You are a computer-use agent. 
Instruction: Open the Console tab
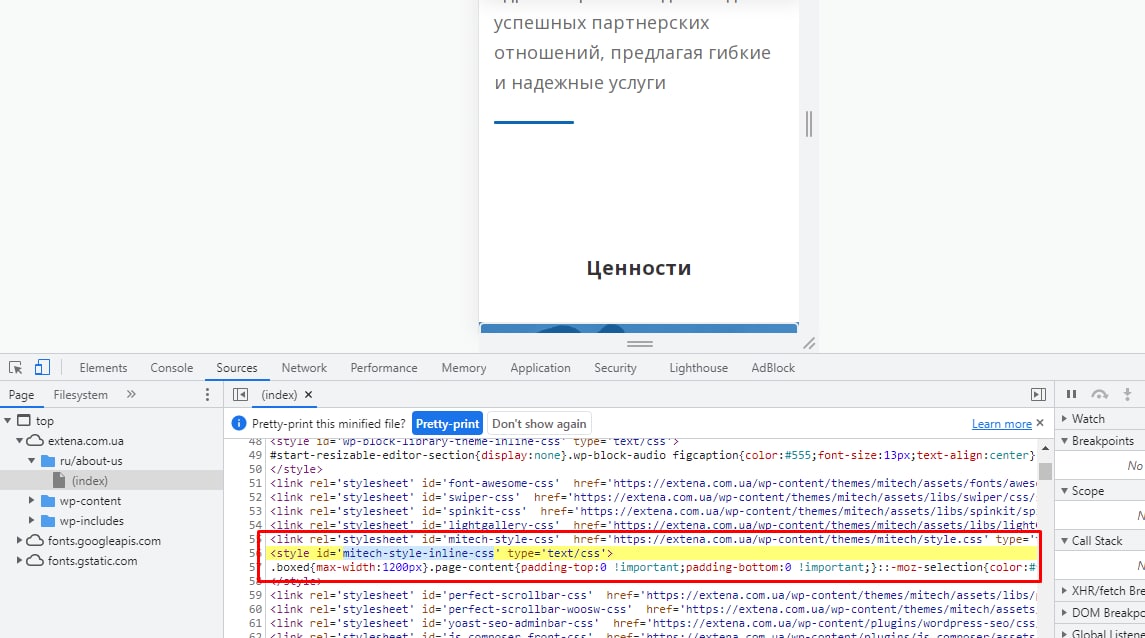[172, 368]
